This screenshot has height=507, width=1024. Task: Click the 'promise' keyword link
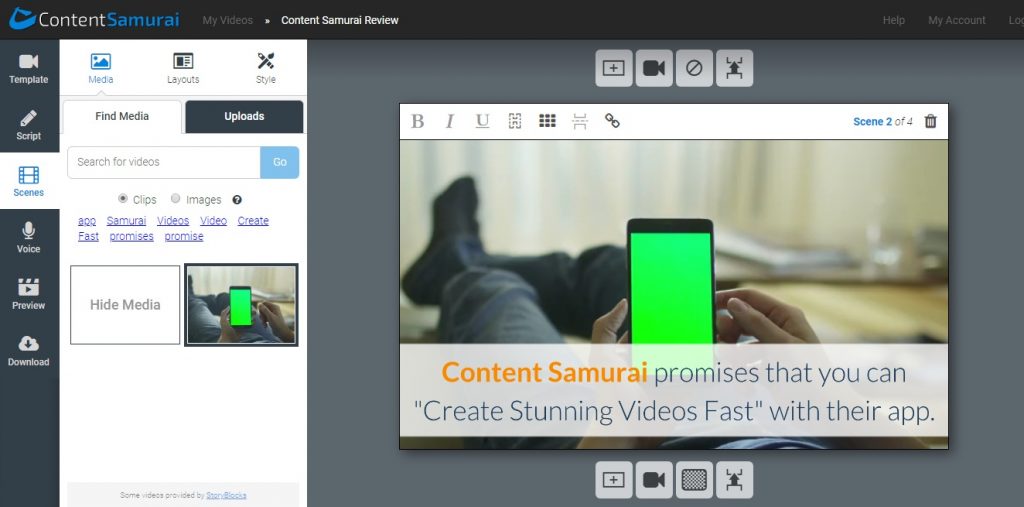pyautogui.click(x=184, y=237)
